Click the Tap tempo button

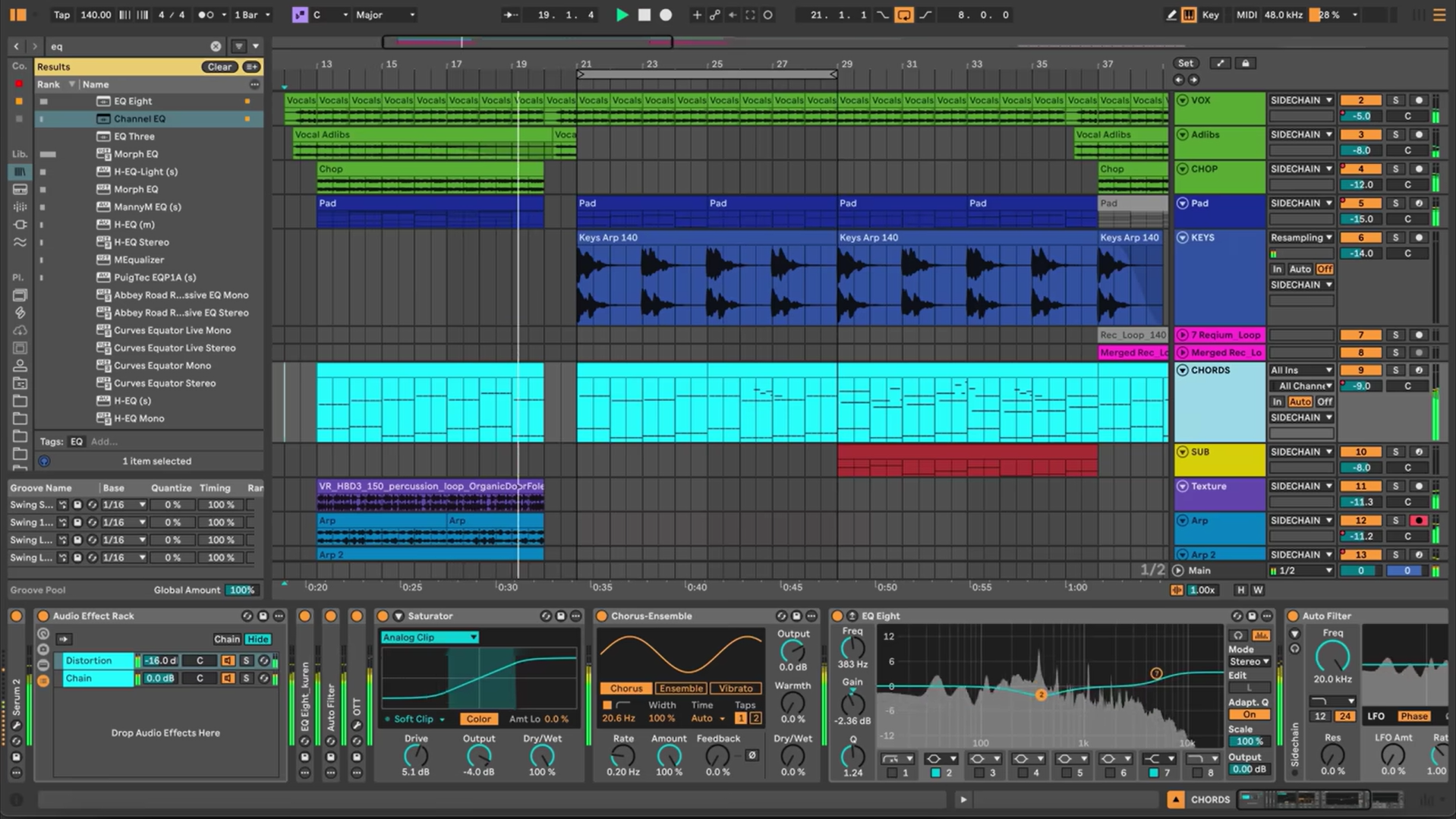tap(61, 14)
